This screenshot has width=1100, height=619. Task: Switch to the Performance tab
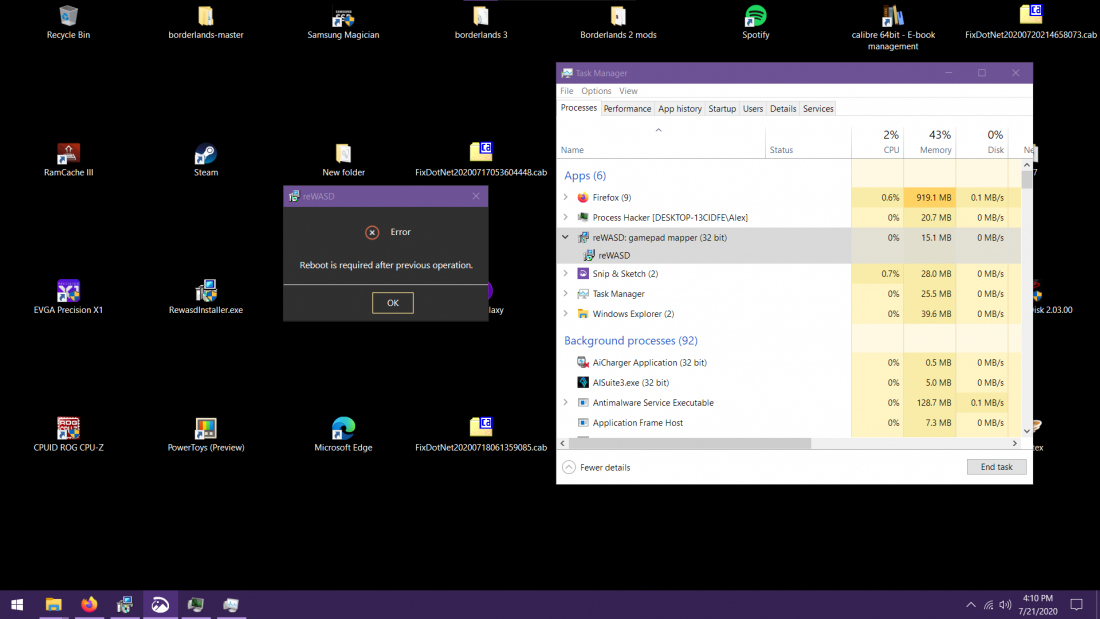(x=627, y=109)
